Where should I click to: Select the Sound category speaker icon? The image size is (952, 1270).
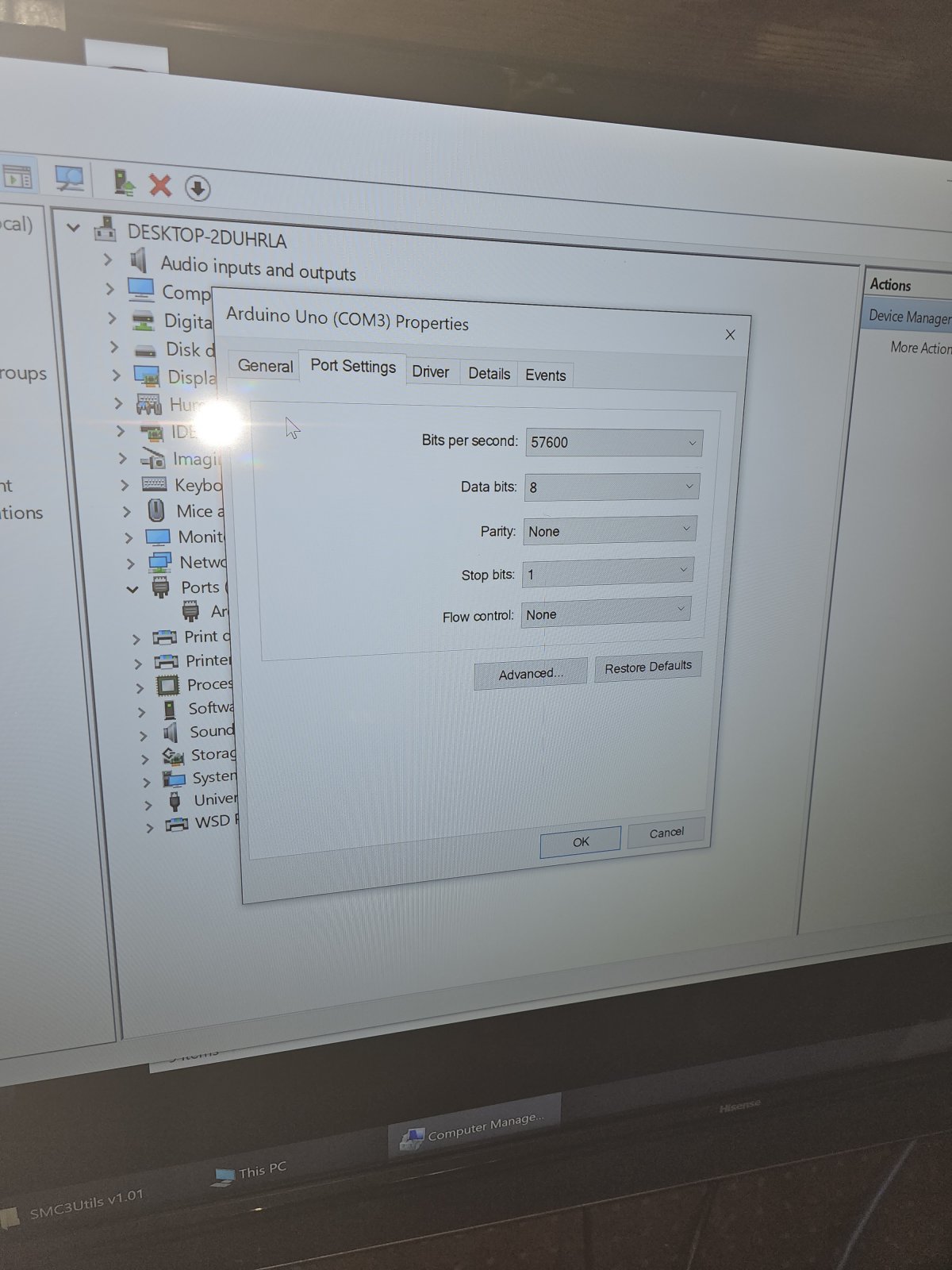tap(171, 732)
